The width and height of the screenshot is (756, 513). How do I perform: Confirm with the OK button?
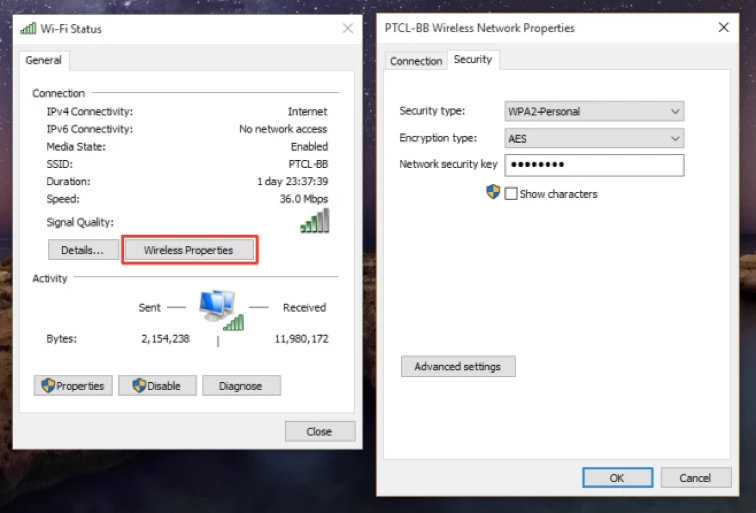point(618,478)
